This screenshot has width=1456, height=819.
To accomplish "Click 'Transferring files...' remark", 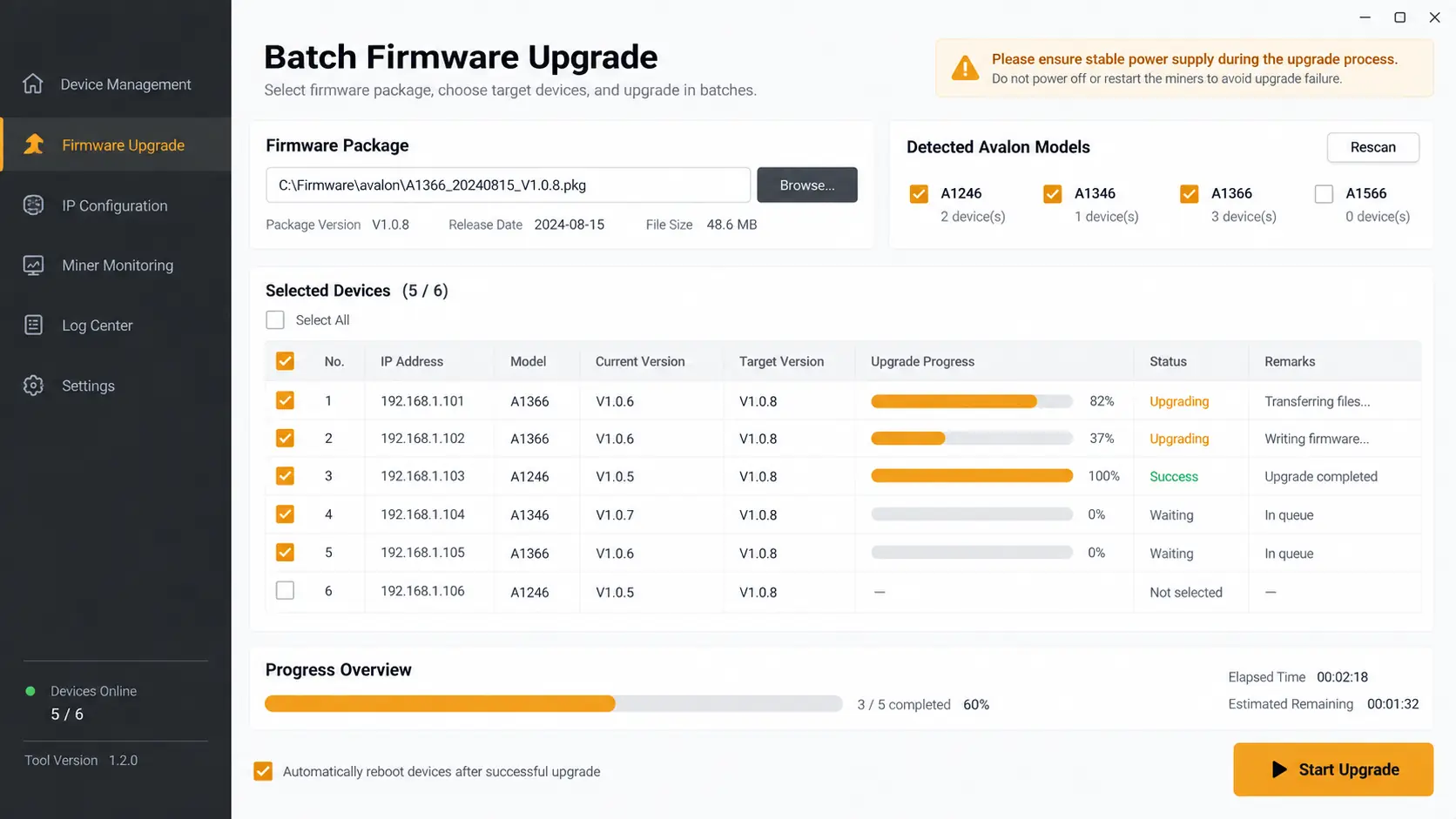I will 1318,401.
